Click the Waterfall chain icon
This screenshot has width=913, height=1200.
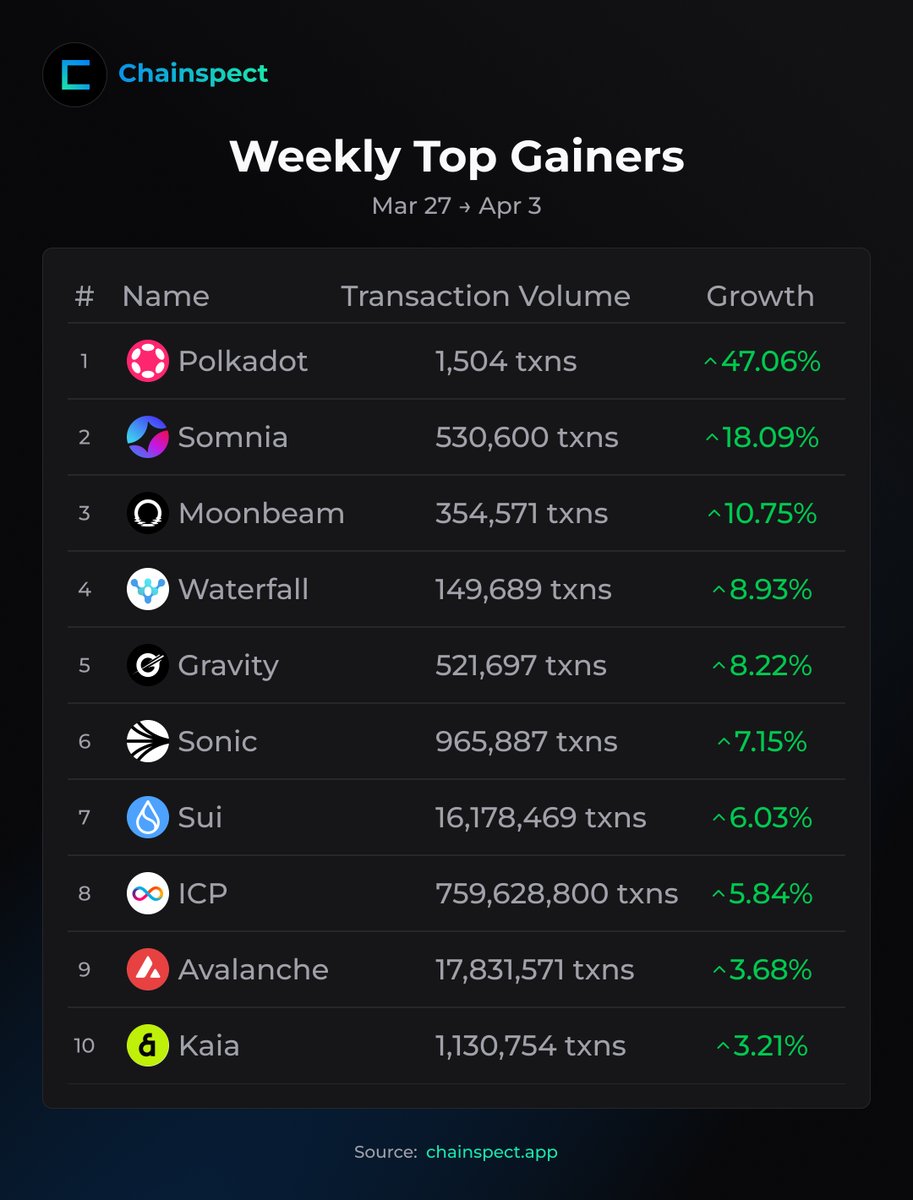tap(148, 589)
